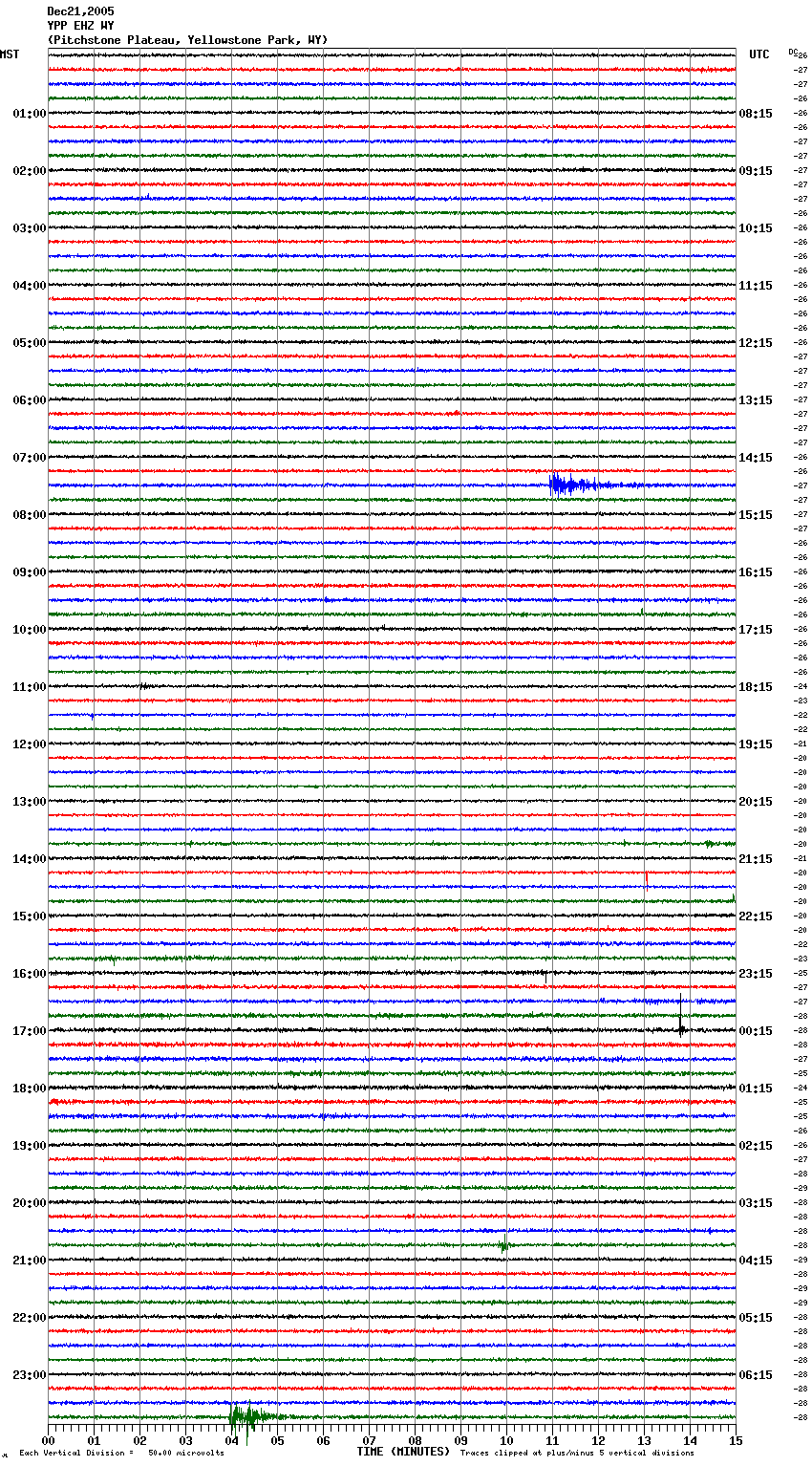Select the 21:00 MST time label
The width and height of the screenshot is (812, 1466).
(29, 1261)
